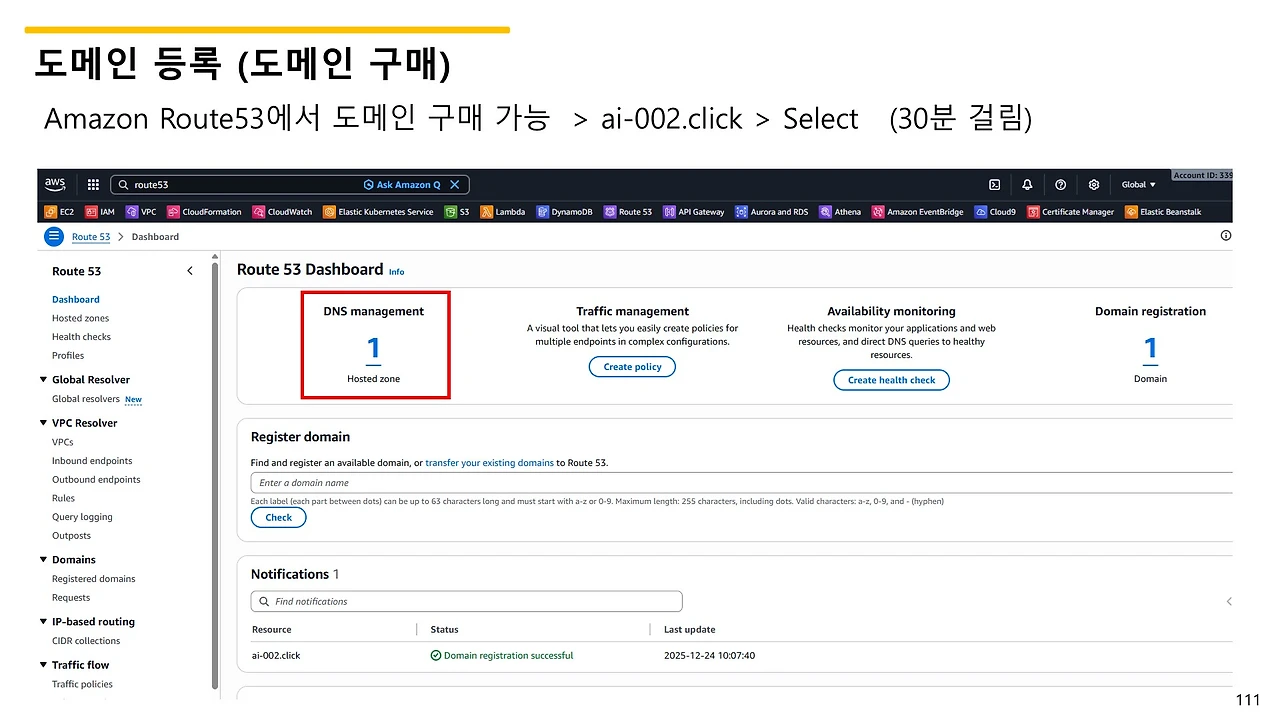Open the transfer your existing domains link
1280x720 pixels.
(x=489, y=462)
